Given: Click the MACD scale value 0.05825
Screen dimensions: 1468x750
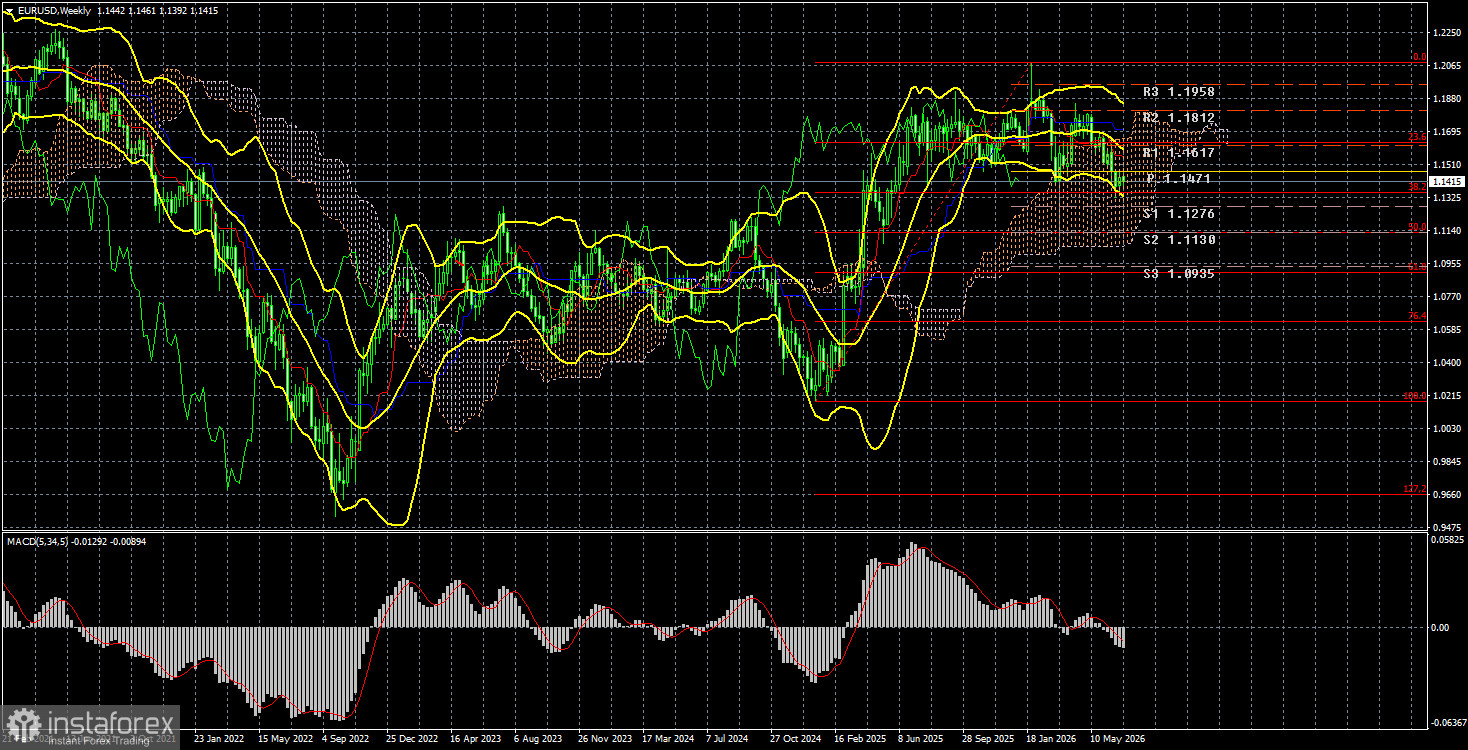Looking at the screenshot, I should click(1446, 539).
